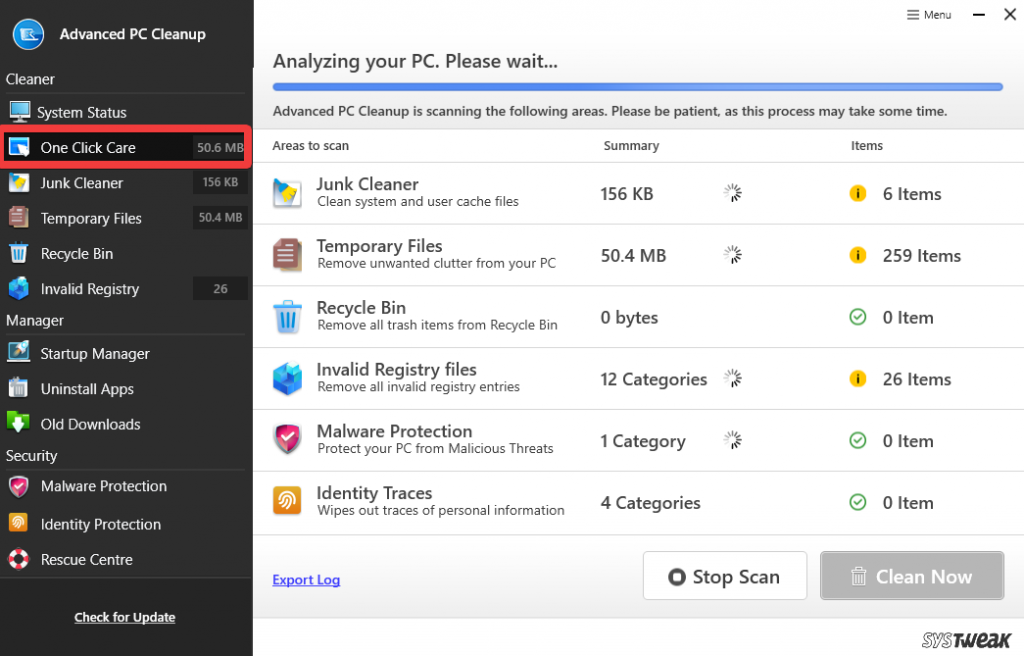Click the 1 Category summary text

tap(643, 441)
